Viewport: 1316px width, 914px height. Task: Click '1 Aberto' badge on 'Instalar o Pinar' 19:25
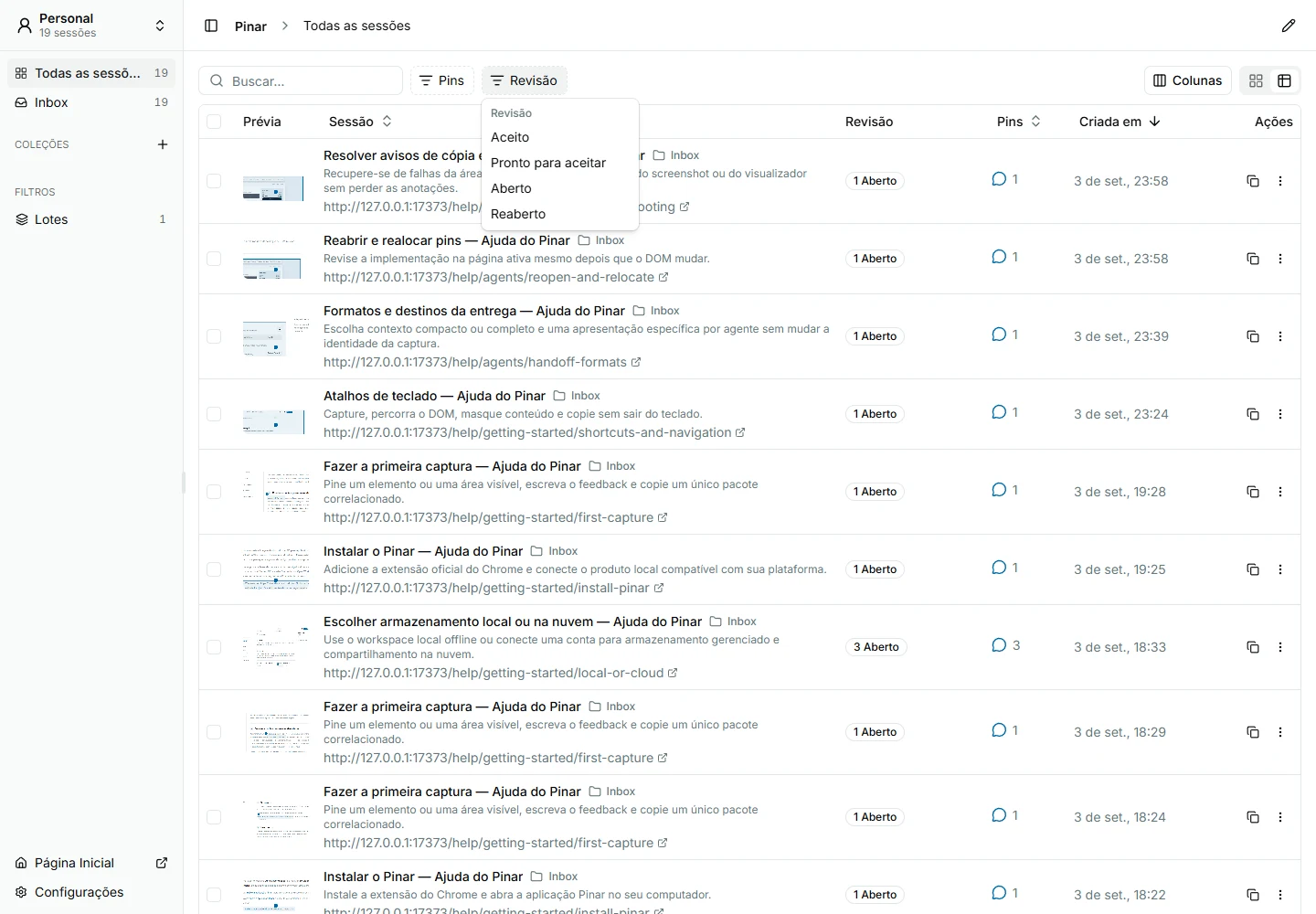[875, 569]
